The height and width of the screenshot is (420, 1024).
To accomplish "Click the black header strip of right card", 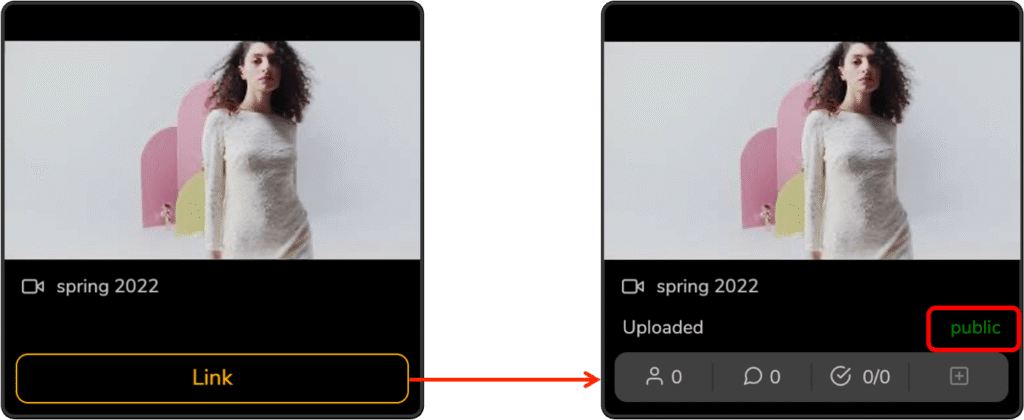I will click(812, 23).
